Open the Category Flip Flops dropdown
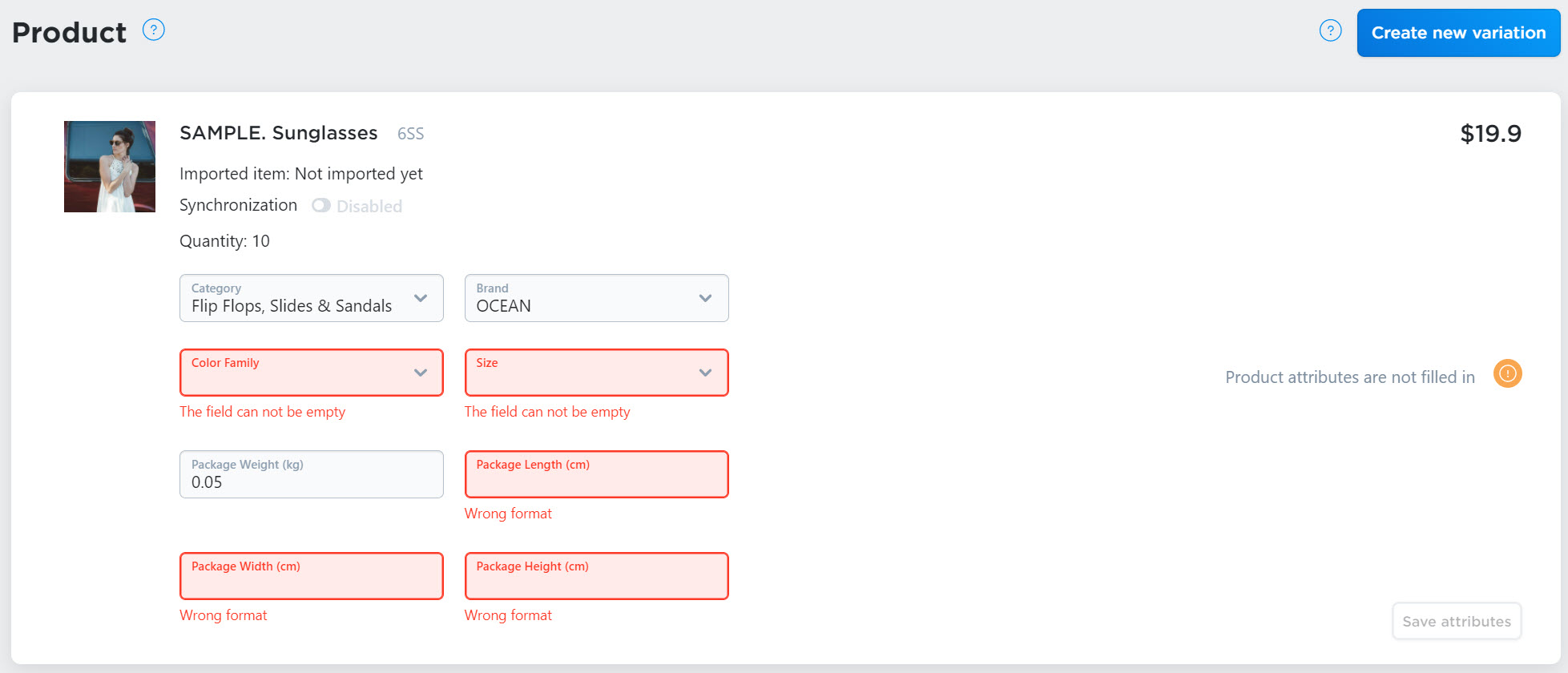This screenshot has height=673, width=1568. pyautogui.click(x=312, y=298)
